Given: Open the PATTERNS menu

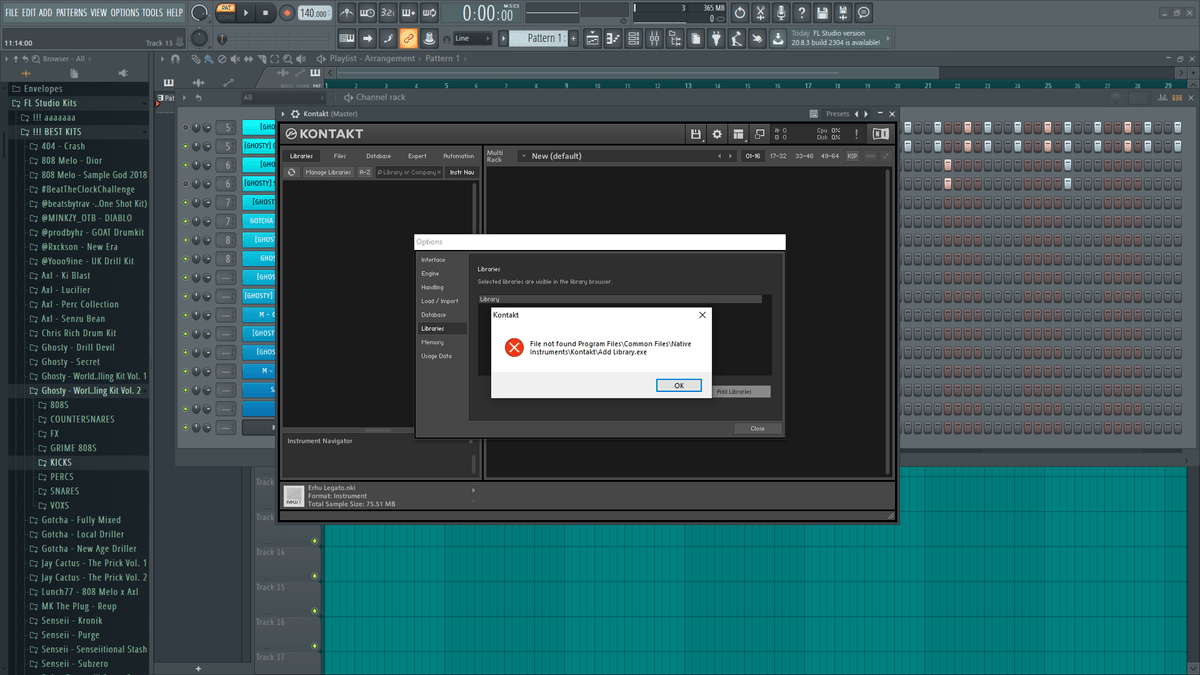Looking at the screenshot, I should pos(70,12).
